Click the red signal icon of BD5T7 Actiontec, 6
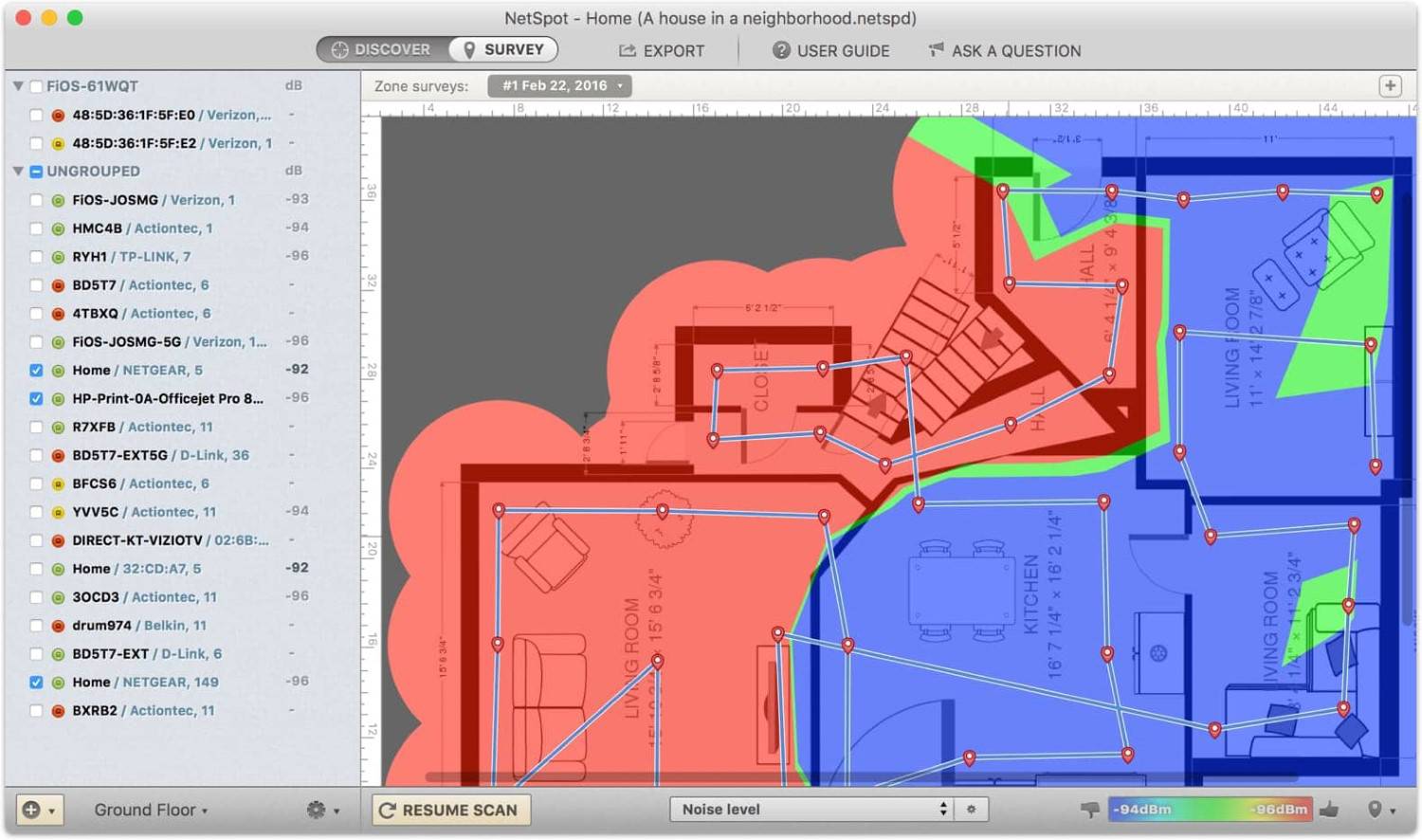Screen dimensions: 1422x840 coord(58,285)
